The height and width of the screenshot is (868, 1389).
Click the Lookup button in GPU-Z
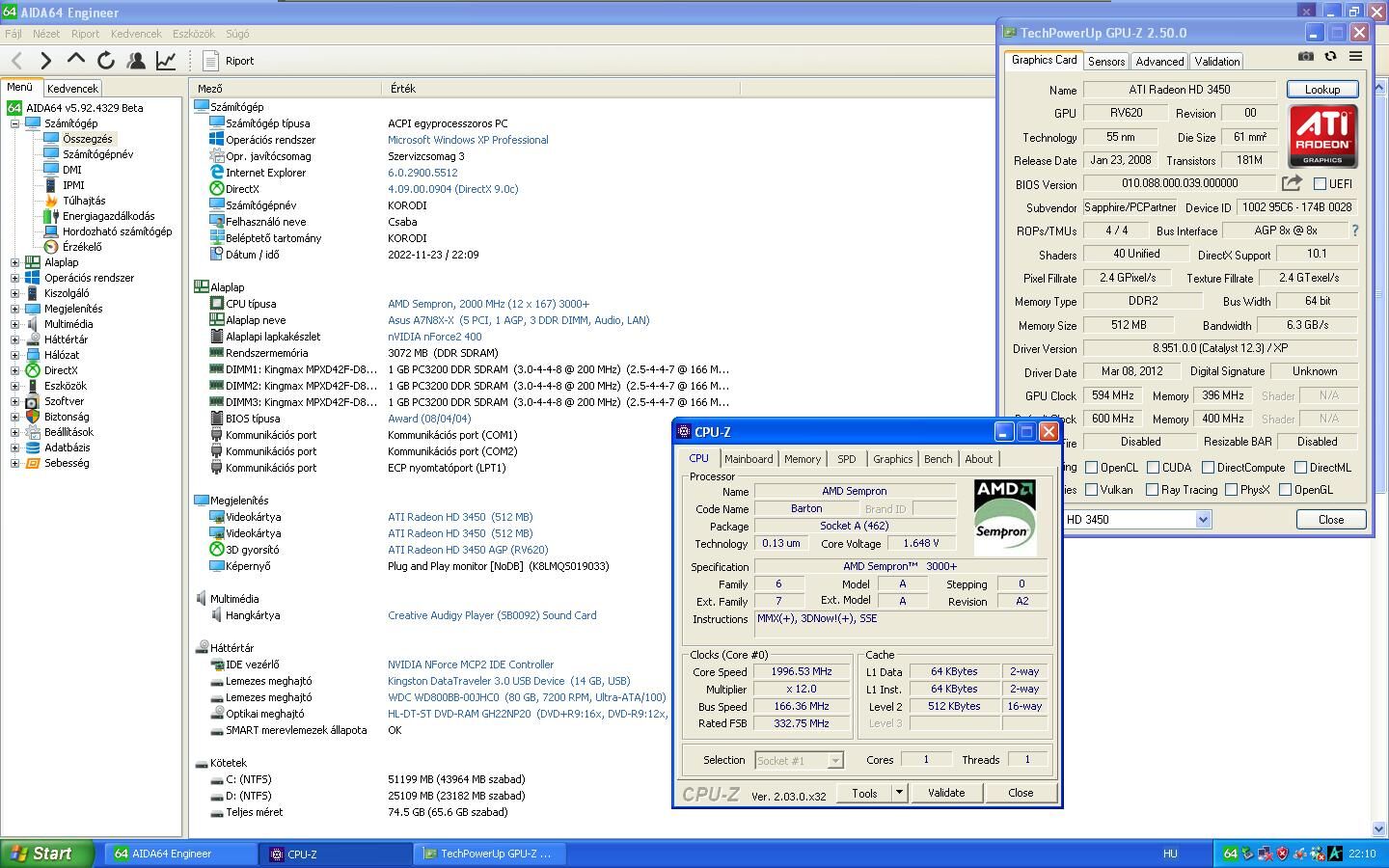pyautogui.click(x=1322, y=89)
